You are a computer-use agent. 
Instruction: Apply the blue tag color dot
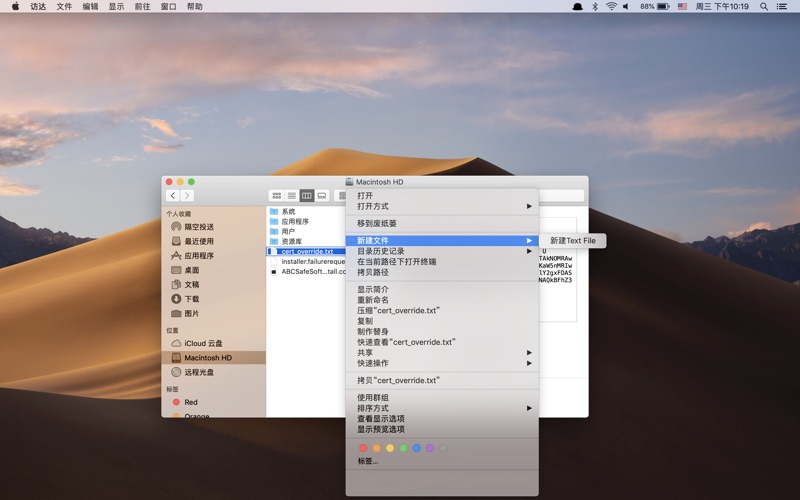[416, 448]
